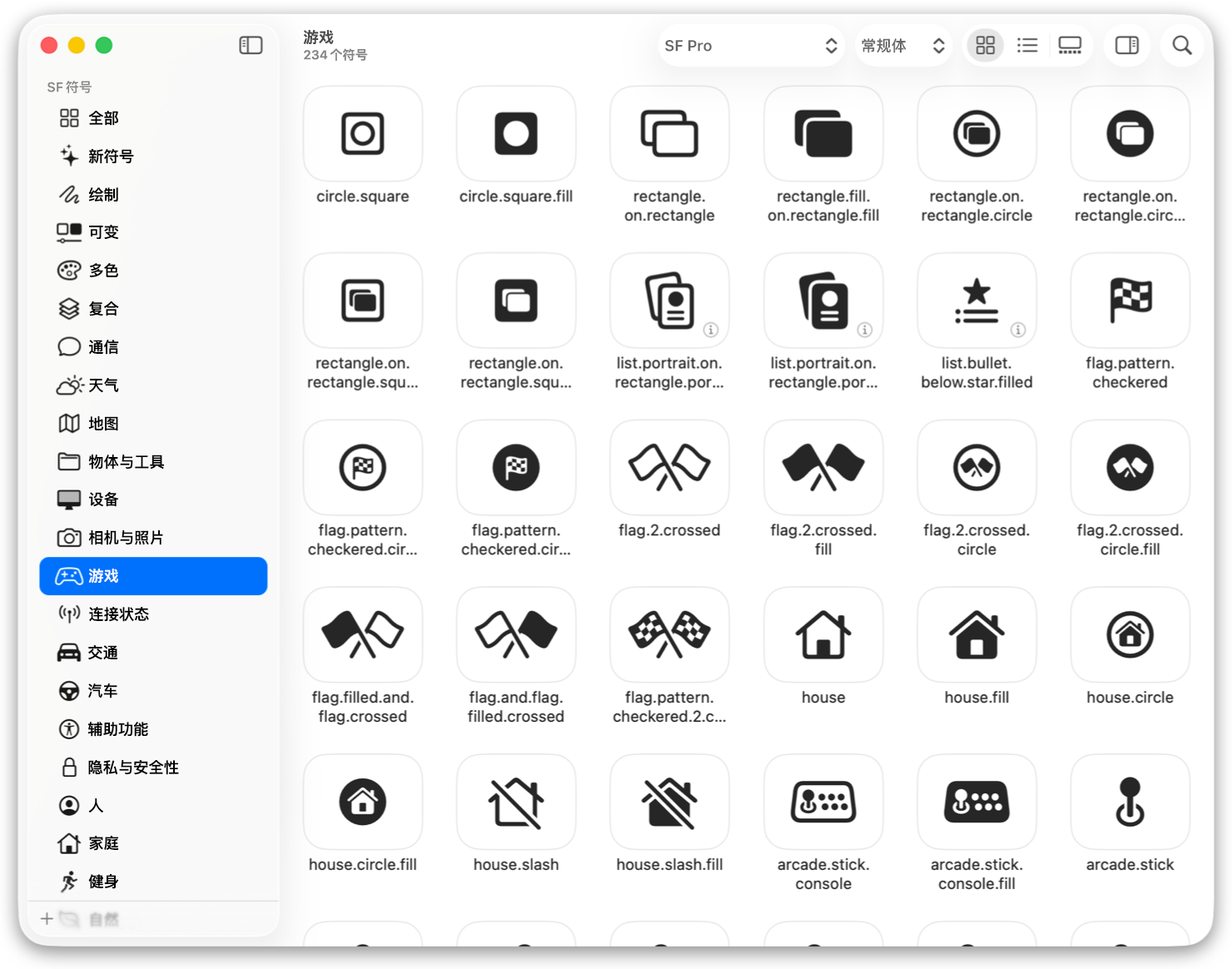
Task: Go to the 绘制 category
Action: coord(153,195)
